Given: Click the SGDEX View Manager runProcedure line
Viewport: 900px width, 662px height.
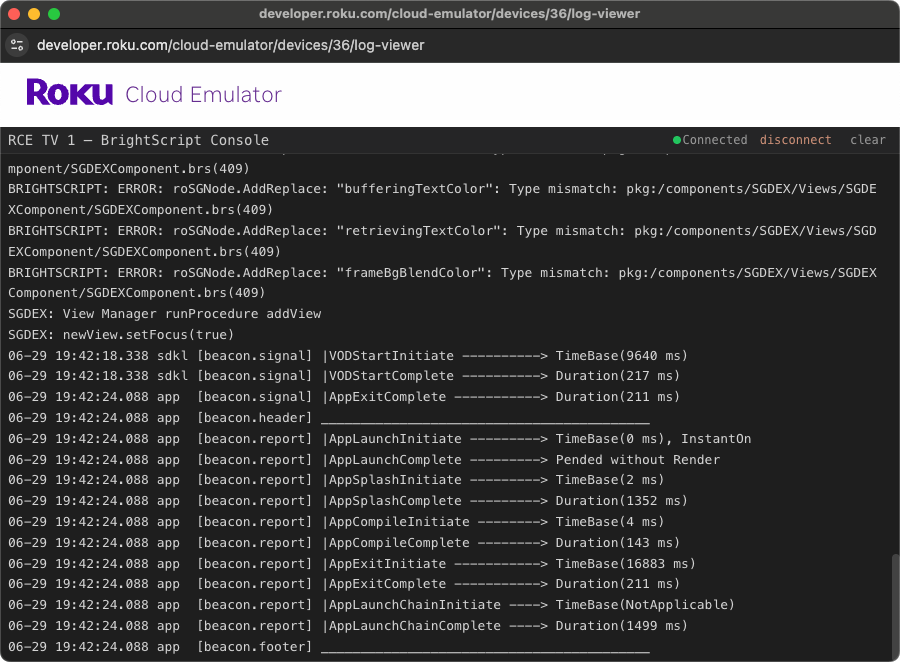Looking at the screenshot, I should pyautogui.click(x=165, y=314).
